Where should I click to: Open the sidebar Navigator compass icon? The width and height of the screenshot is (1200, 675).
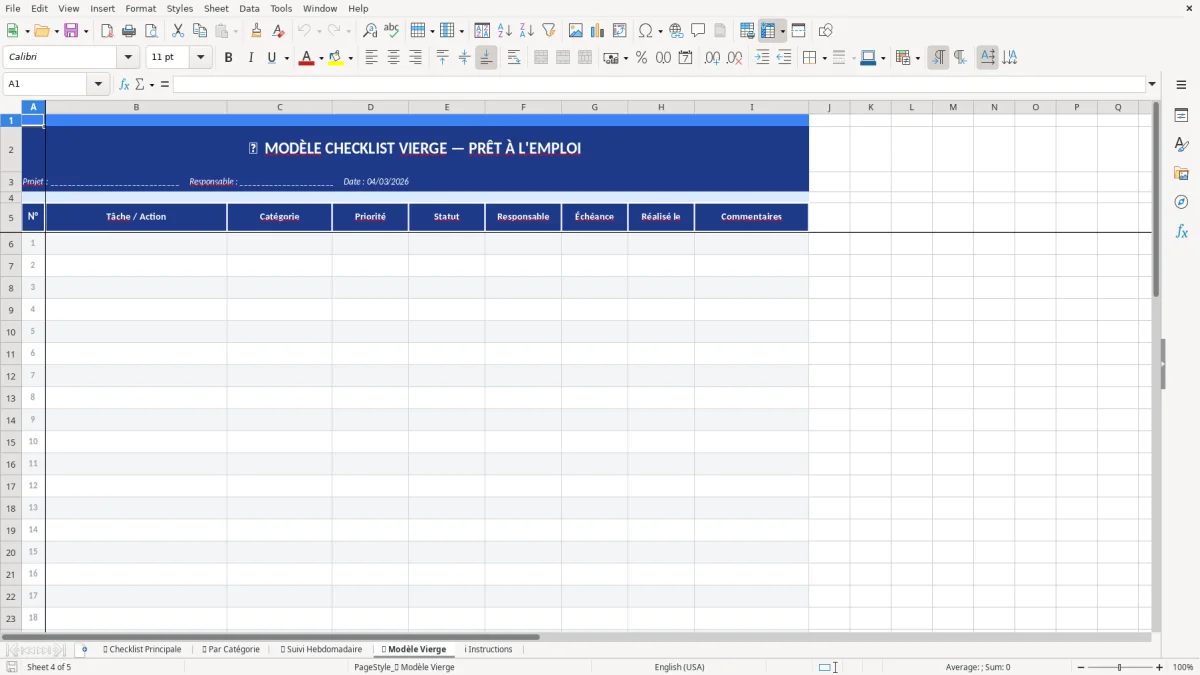tap(1181, 202)
